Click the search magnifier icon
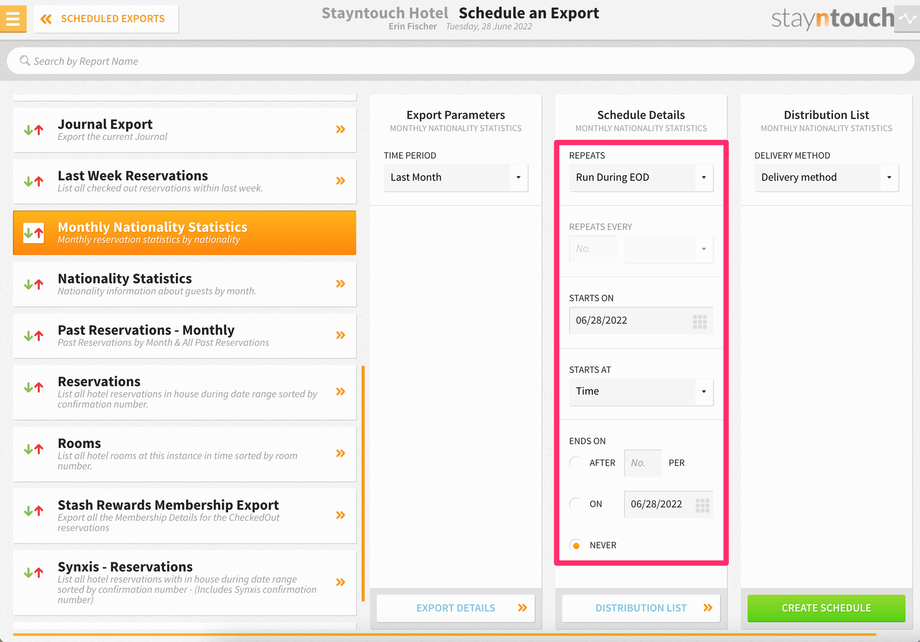Image resolution: width=920 pixels, height=642 pixels. click(x=25, y=61)
